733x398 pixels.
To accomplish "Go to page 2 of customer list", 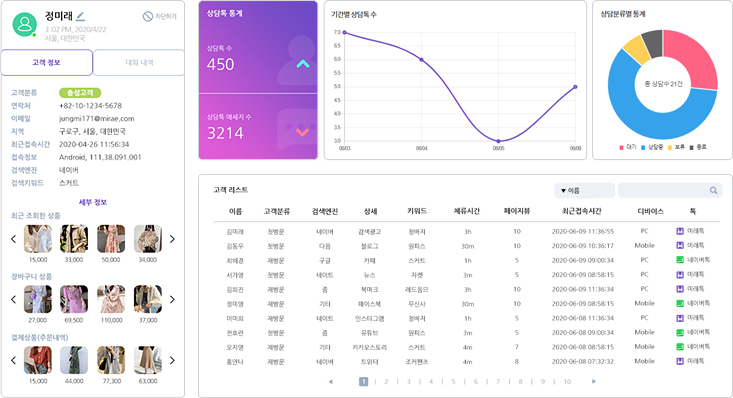I will point(386,382).
